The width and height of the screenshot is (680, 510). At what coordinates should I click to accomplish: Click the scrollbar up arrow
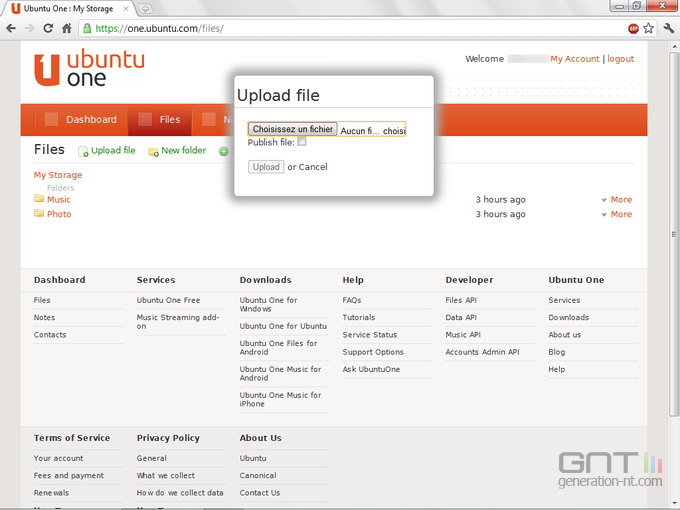coord(673,46)
